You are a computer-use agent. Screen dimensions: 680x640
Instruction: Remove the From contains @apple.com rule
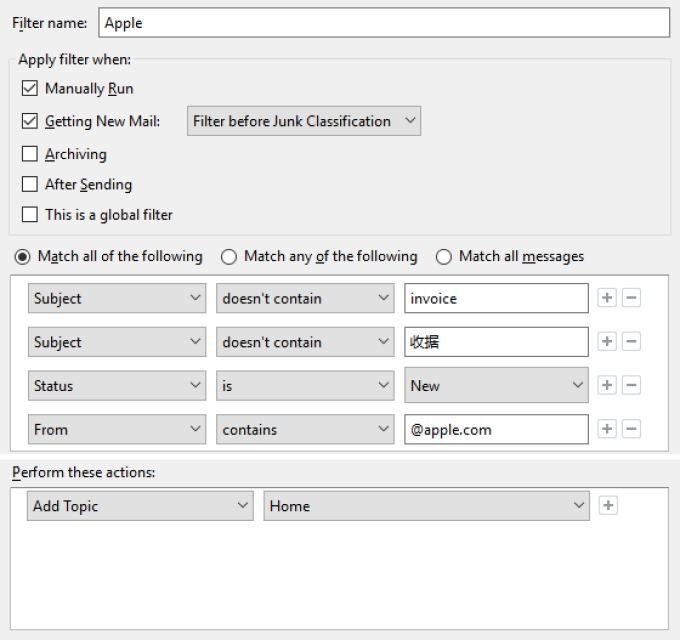pyautogui.click(x=631, y=429)
